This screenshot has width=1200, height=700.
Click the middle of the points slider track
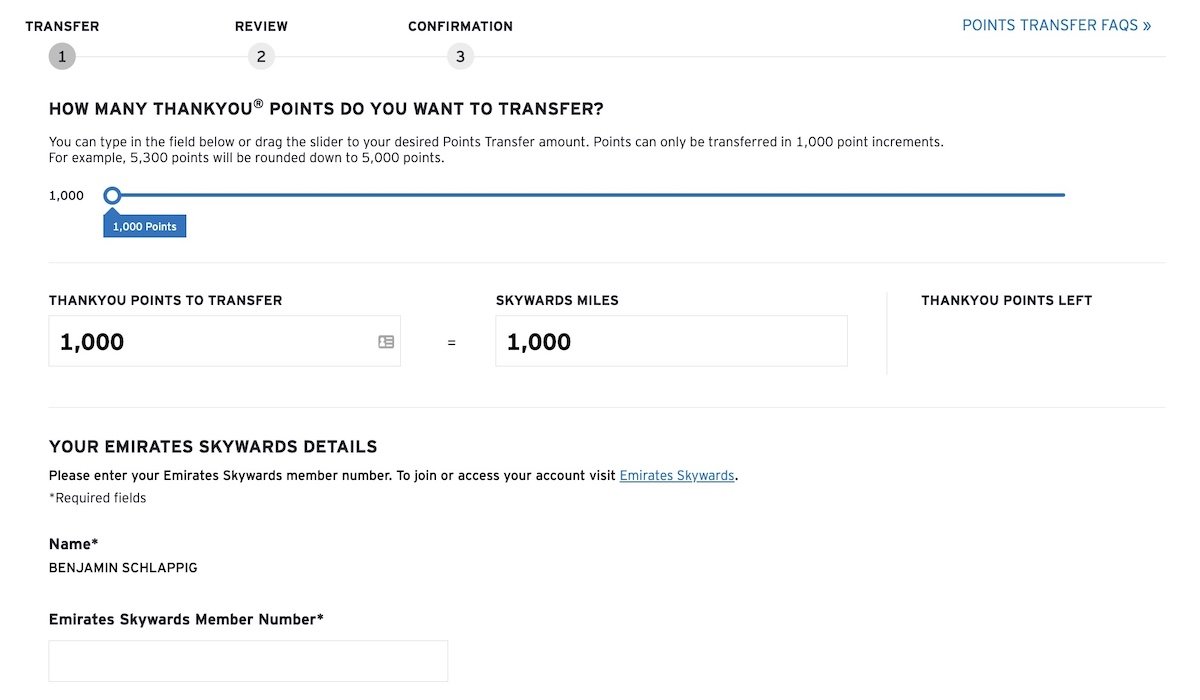(588, 195)
